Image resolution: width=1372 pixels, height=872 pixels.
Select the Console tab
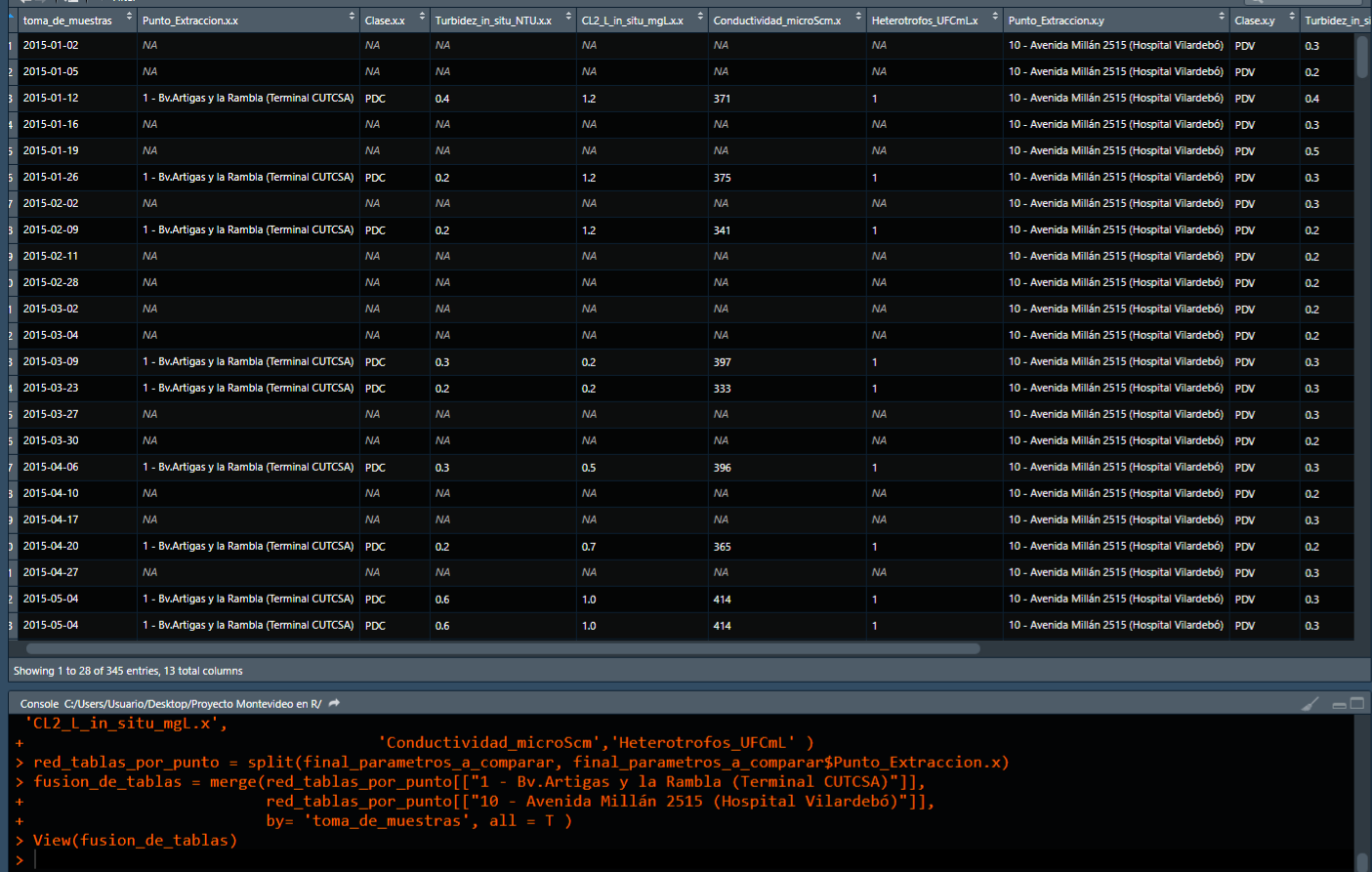[x=39, y=704]
